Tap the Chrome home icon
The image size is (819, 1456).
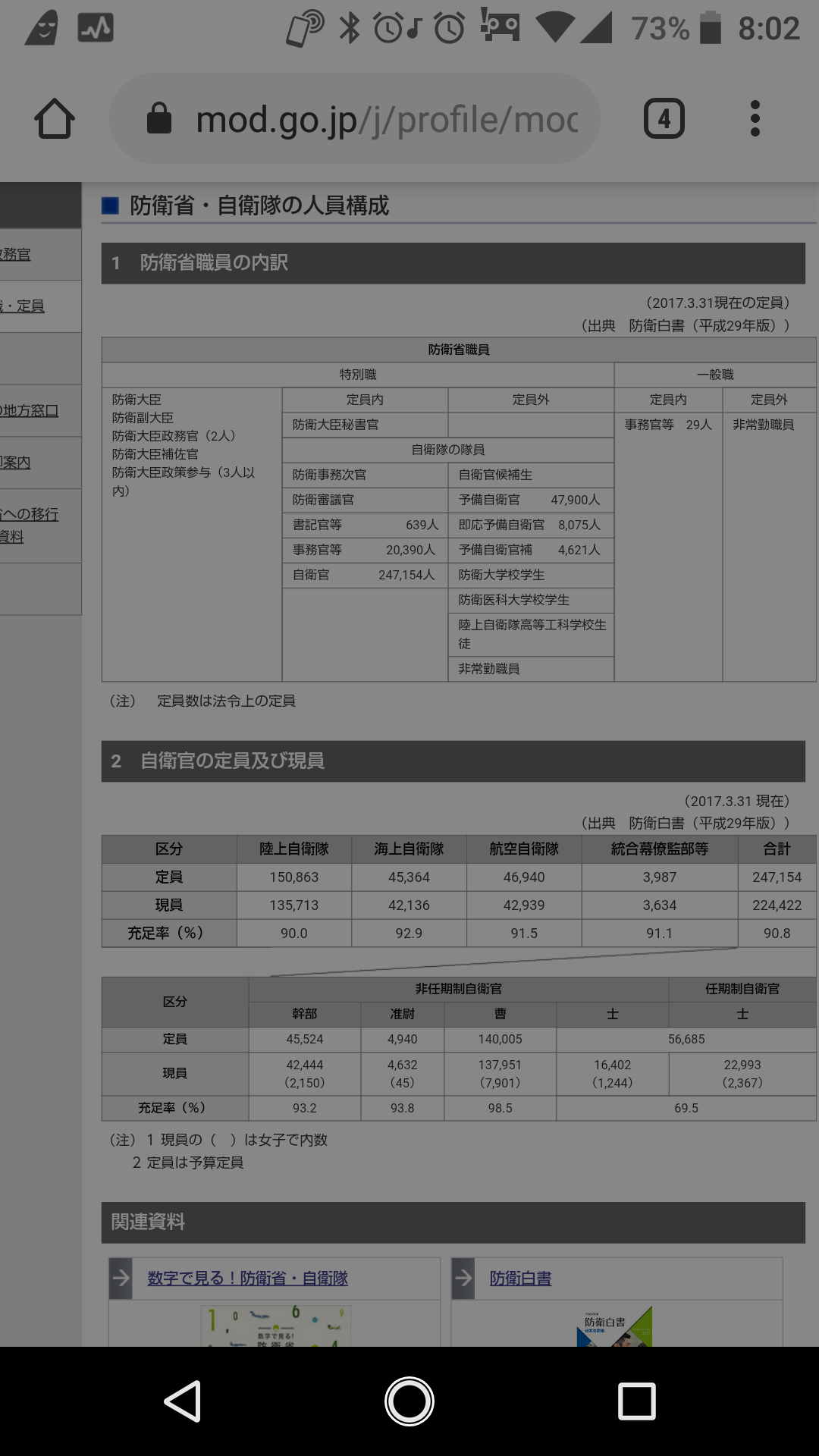click(55, 119)
